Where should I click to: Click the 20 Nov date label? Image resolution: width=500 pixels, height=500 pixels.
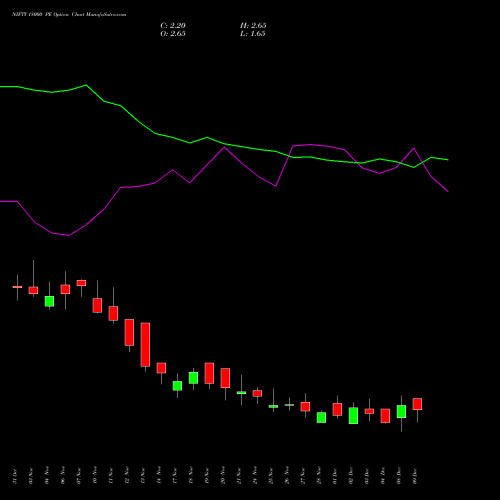click(x=223, y=475)
